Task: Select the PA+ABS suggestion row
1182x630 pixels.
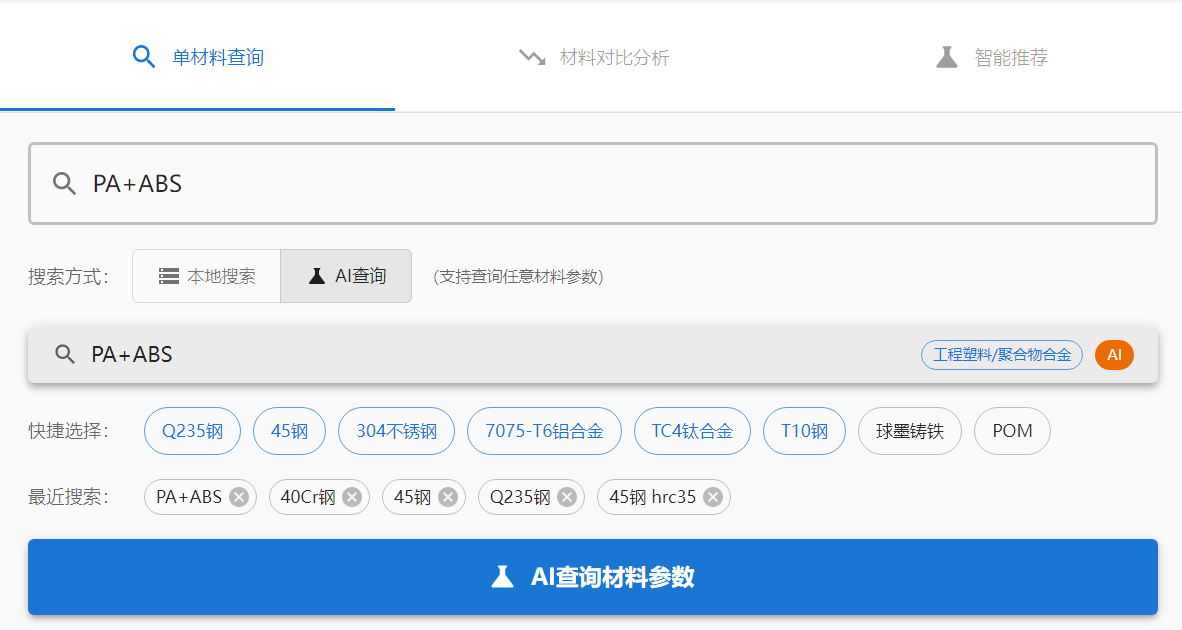Action: pyautogui.click(x=593, y=354)
